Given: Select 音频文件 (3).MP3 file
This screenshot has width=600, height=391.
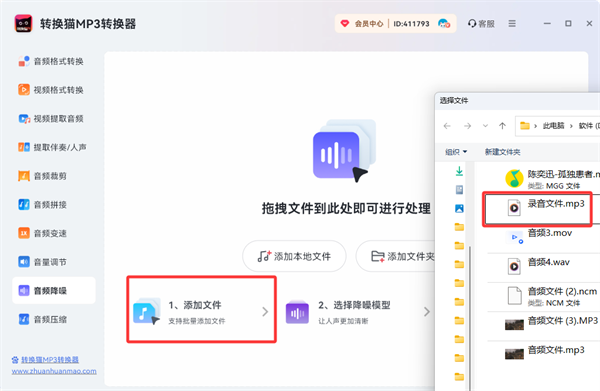Looking at the screenshot, I should point(543,325).
